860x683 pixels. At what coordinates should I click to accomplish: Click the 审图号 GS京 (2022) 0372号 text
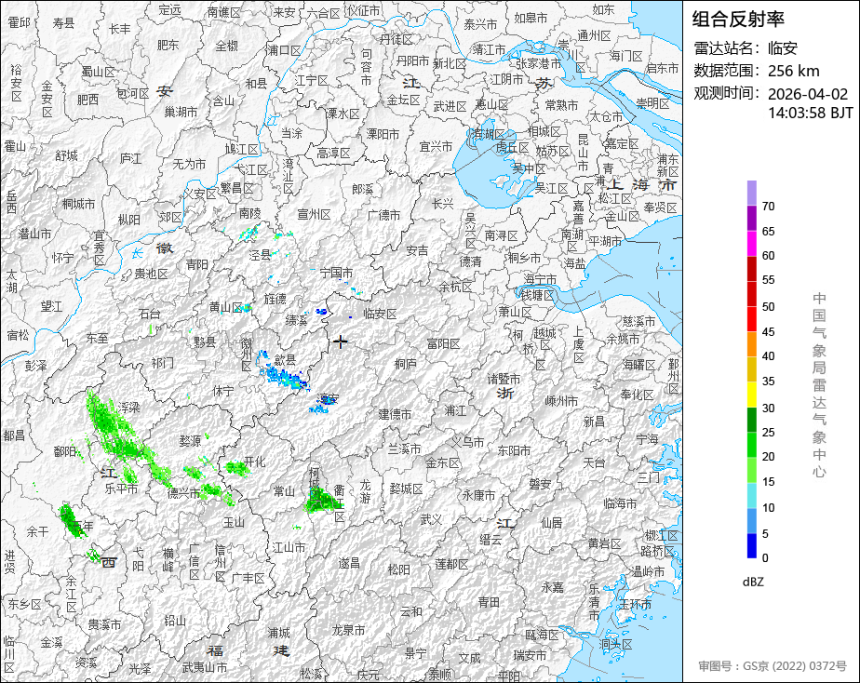(772, 665)
